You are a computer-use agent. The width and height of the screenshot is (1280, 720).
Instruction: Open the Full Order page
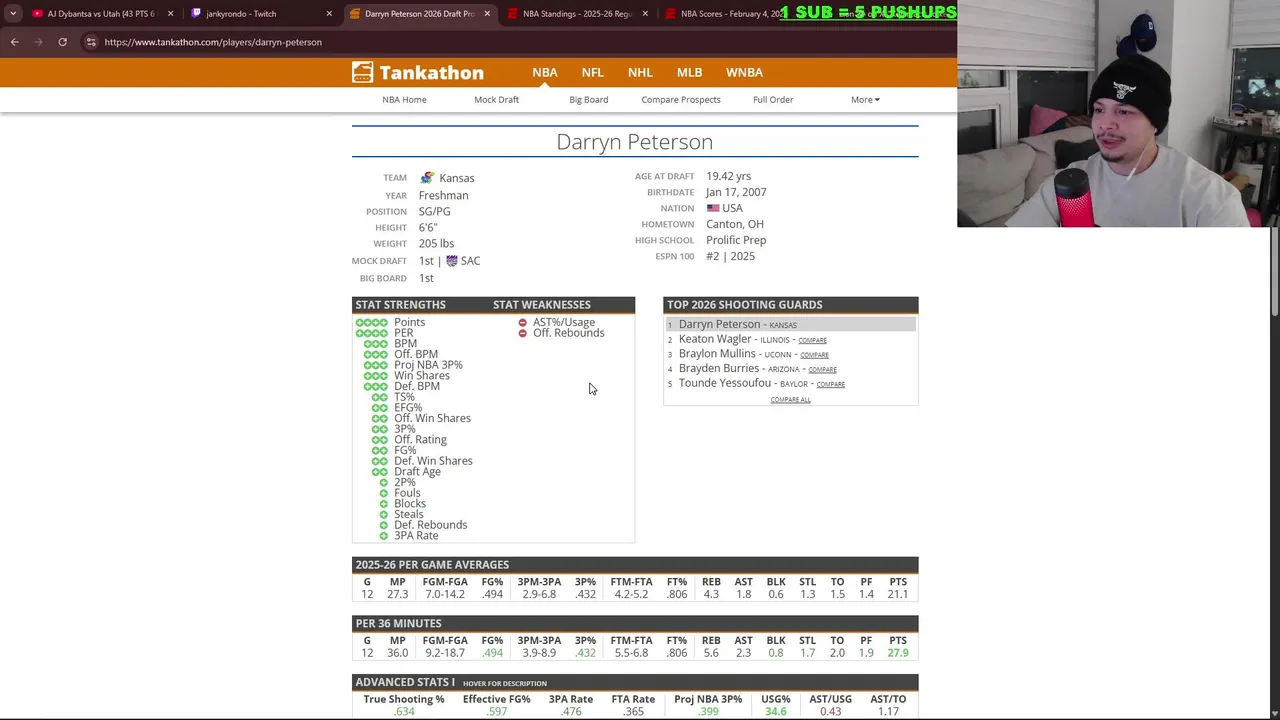(773, 99)
